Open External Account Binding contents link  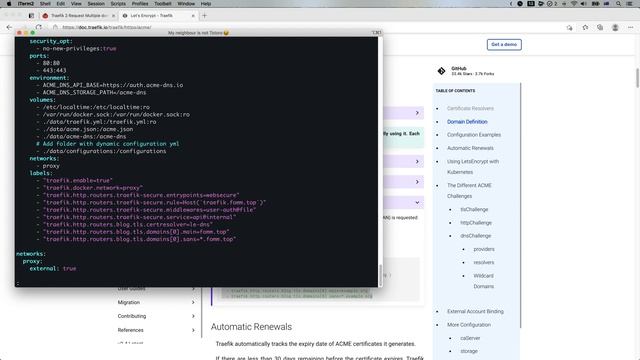[x=475, y=311]
